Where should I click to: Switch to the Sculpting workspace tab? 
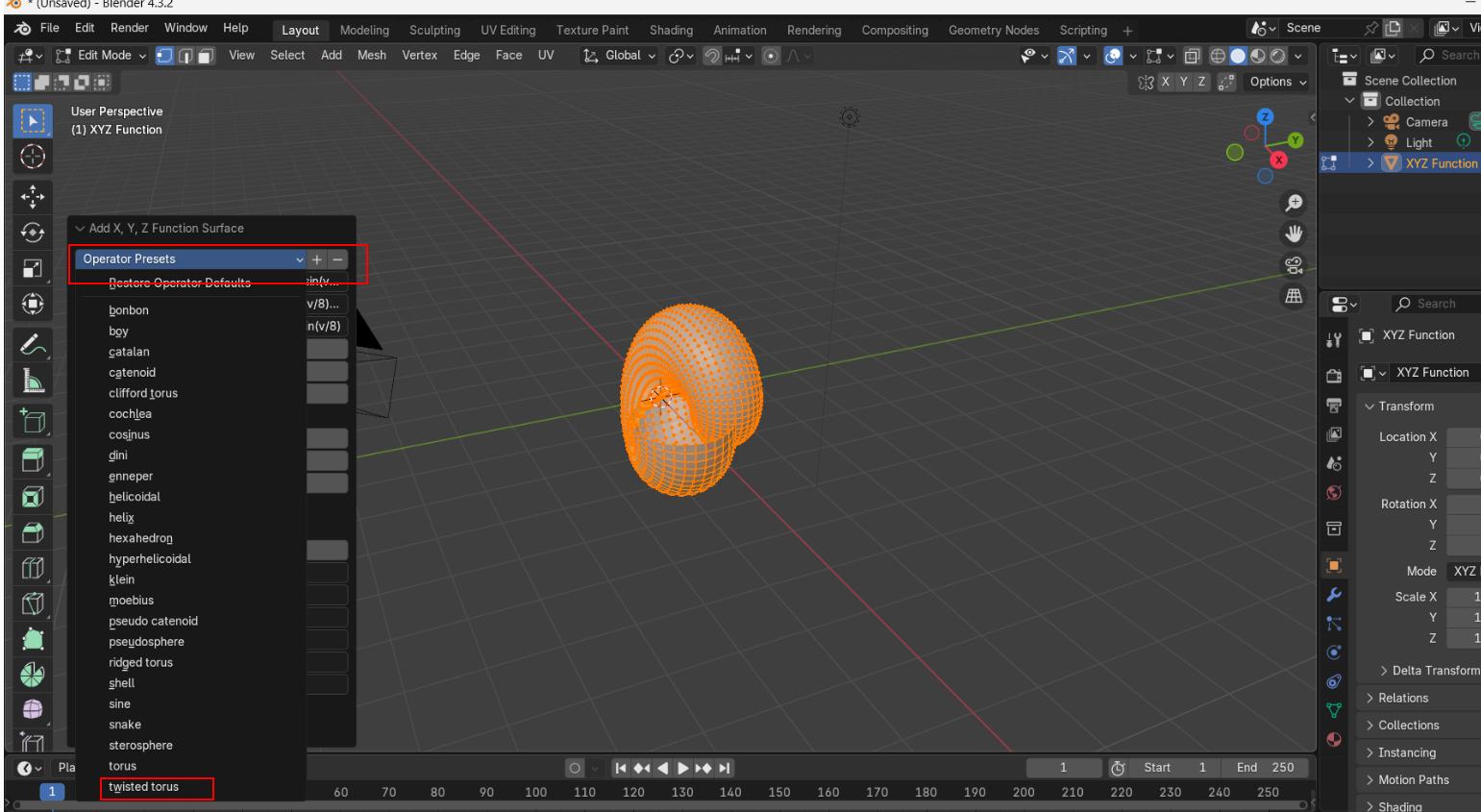click(x=434, y=30)
